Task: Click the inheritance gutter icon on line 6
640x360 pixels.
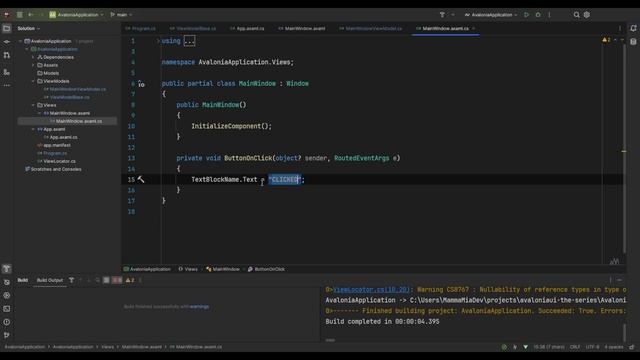Action: point(141,84)
